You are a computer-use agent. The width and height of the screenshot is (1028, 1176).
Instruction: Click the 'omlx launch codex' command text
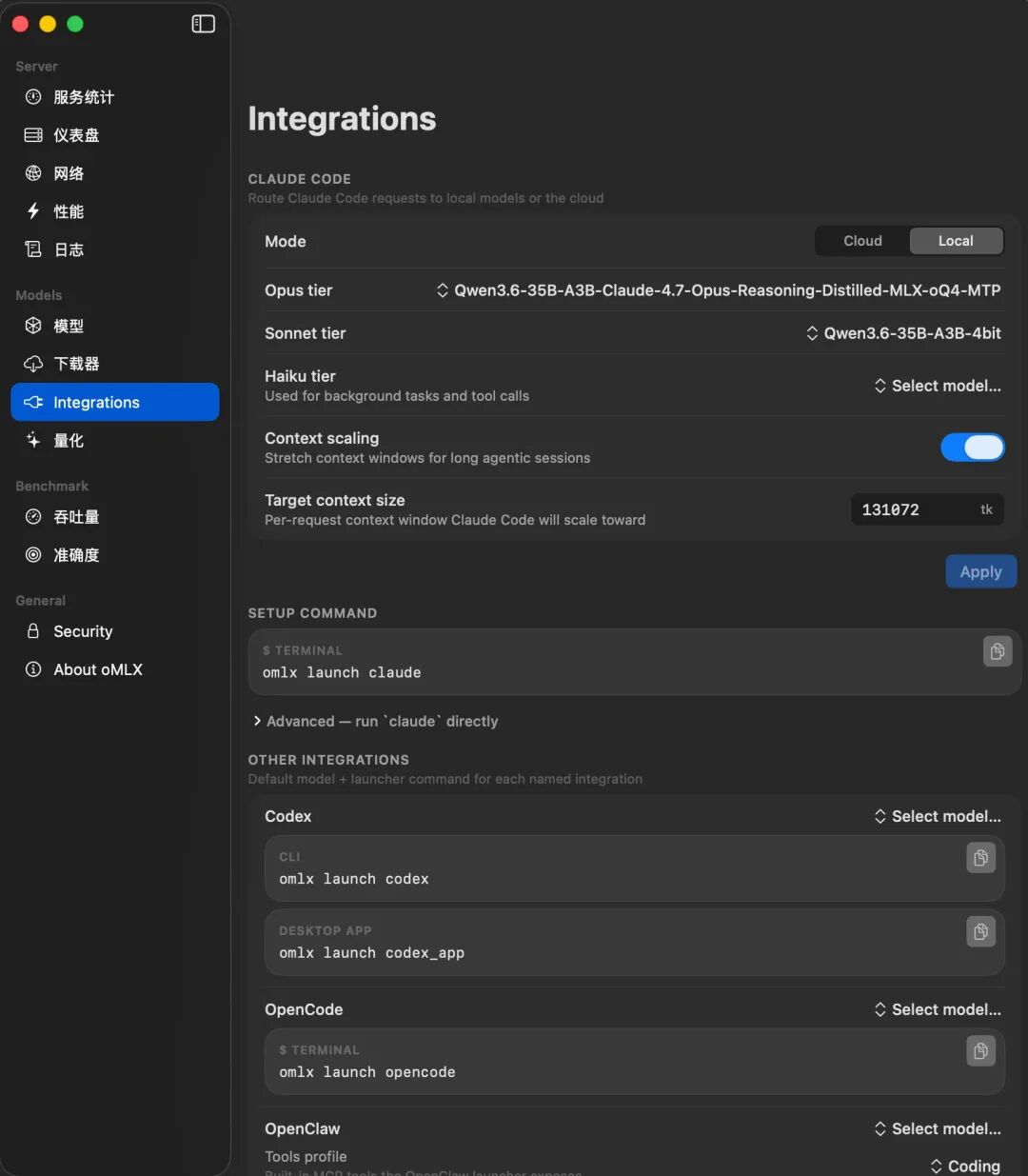354,879
